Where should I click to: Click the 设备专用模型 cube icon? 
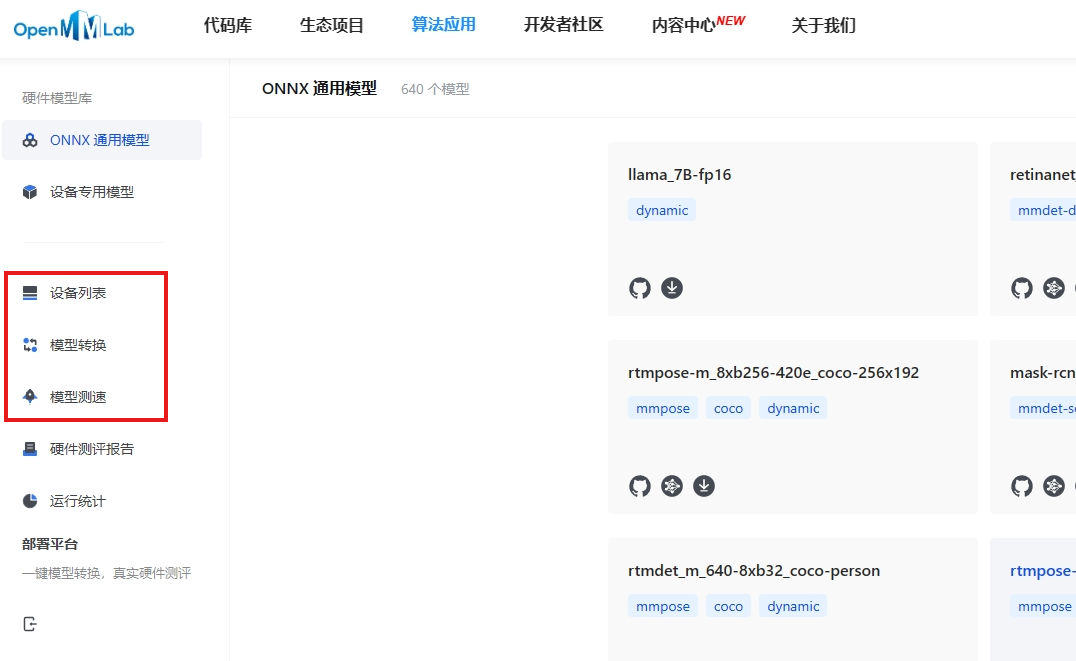pyautogui.click(x=30, y=192)
